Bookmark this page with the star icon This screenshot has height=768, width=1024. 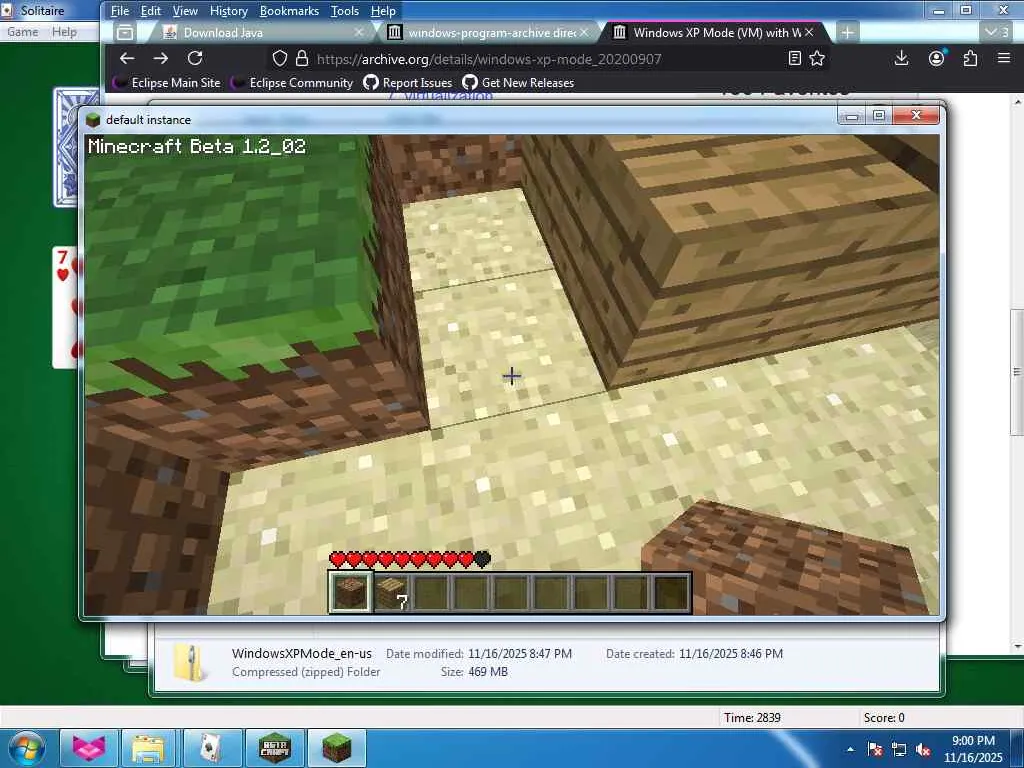[817, 59]
